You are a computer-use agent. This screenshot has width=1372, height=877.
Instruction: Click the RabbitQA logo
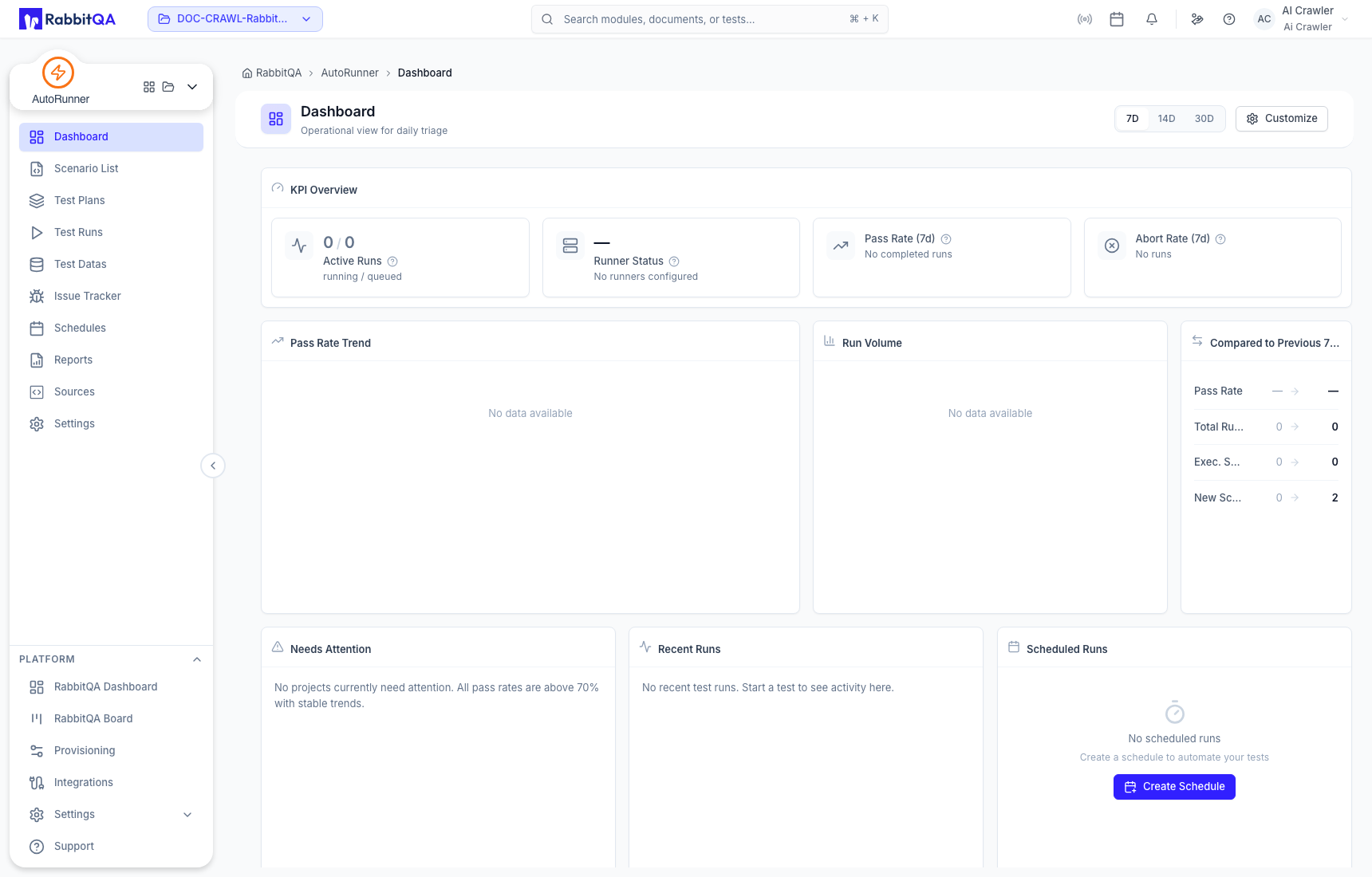click(x=67, y=19)
